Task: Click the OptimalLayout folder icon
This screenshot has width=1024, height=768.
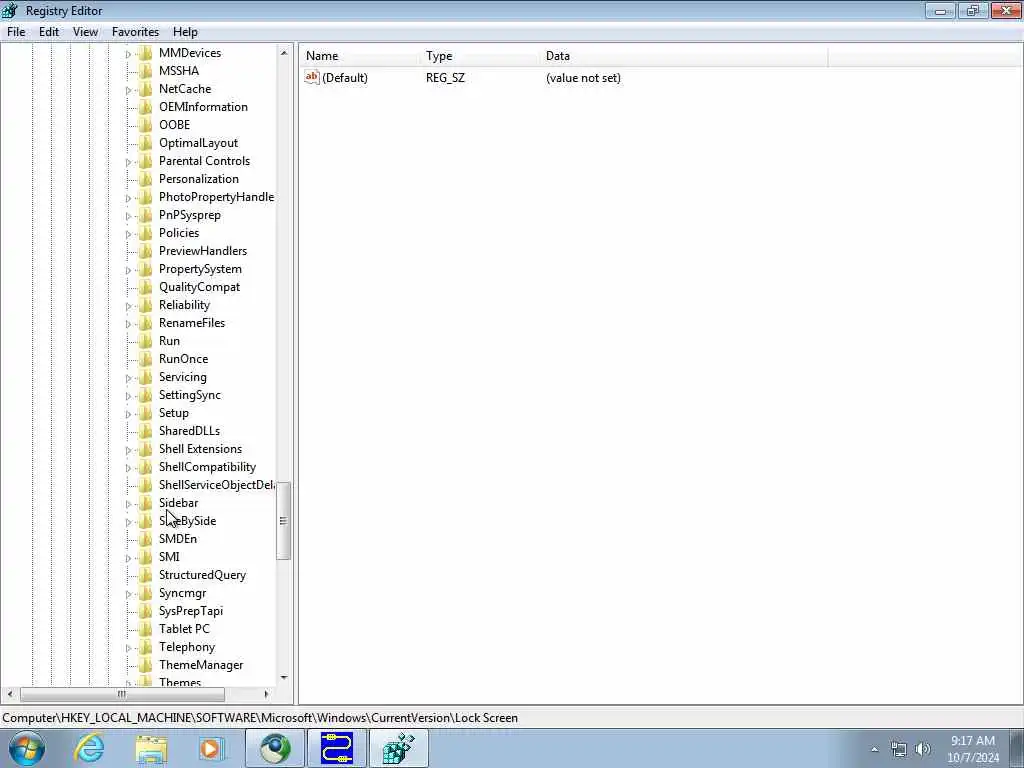Action: tap(145, 142)
